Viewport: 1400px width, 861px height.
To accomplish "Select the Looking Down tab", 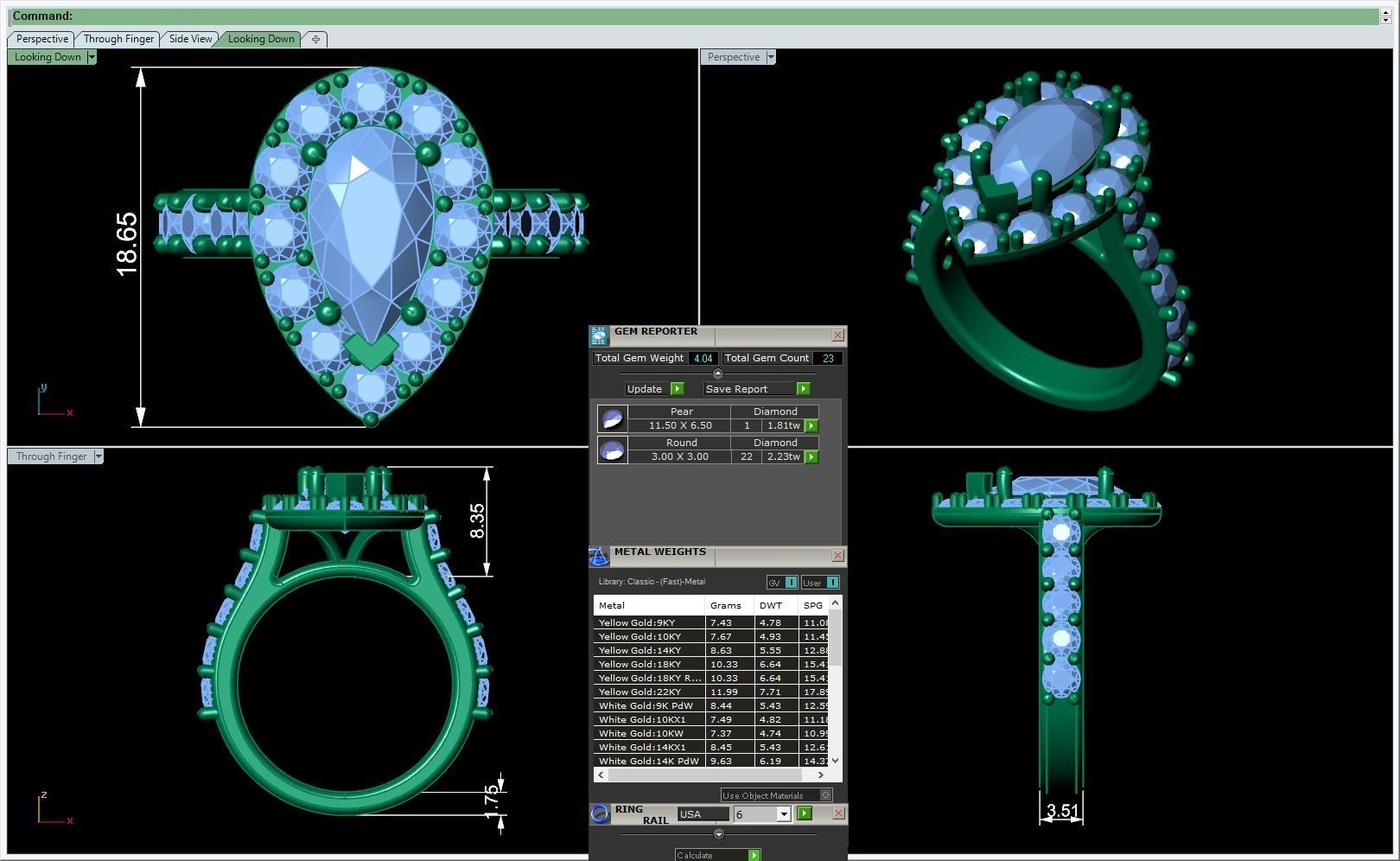I will pos(261,39).
